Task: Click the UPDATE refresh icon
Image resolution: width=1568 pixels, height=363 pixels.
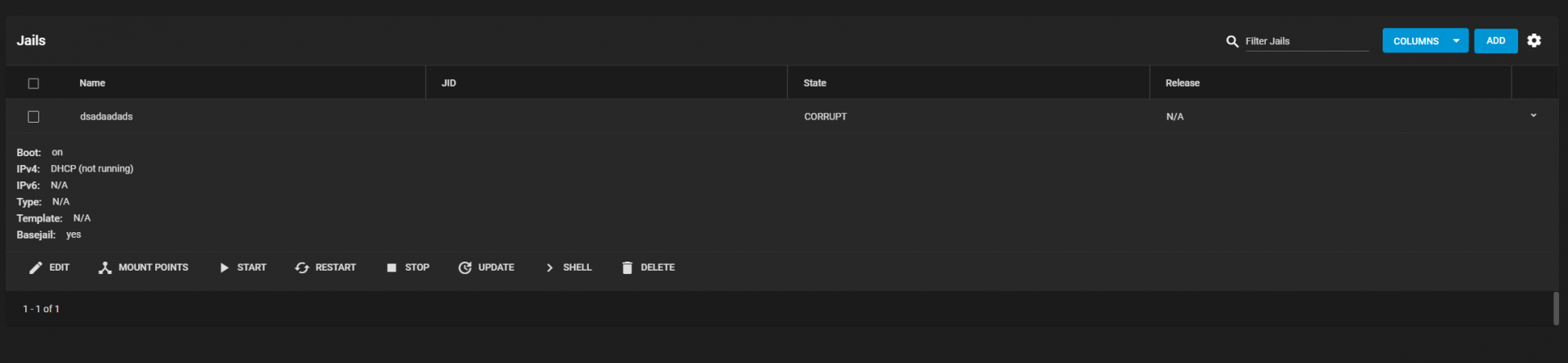Action: point(465,268)
